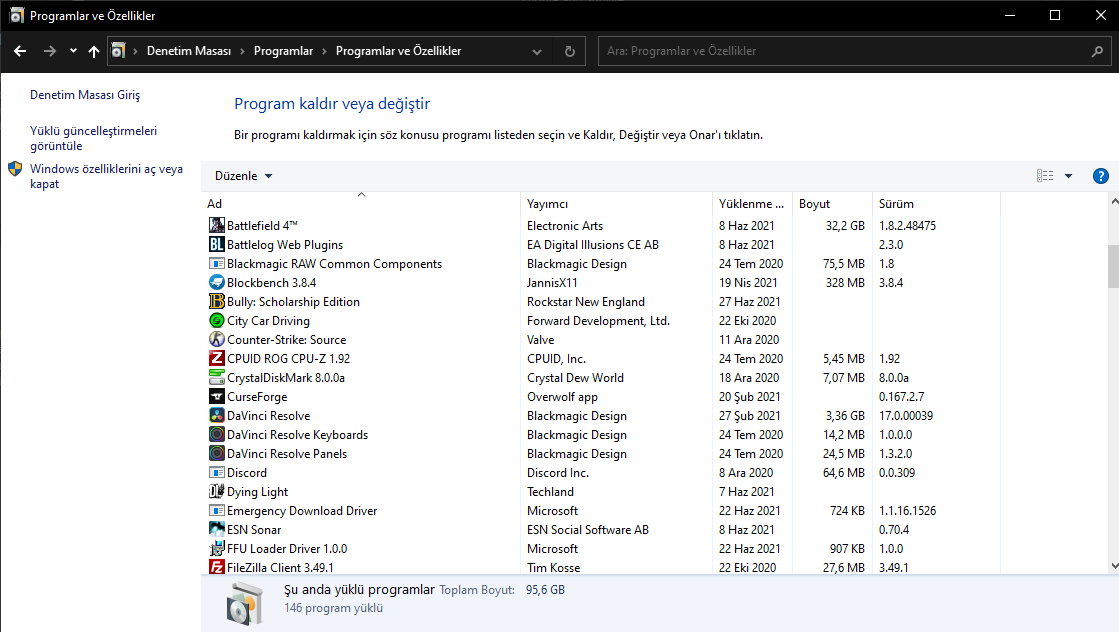The image size is (1119, 632).
Task: Click the City Car Driving icon
Action: coord(216,320)
